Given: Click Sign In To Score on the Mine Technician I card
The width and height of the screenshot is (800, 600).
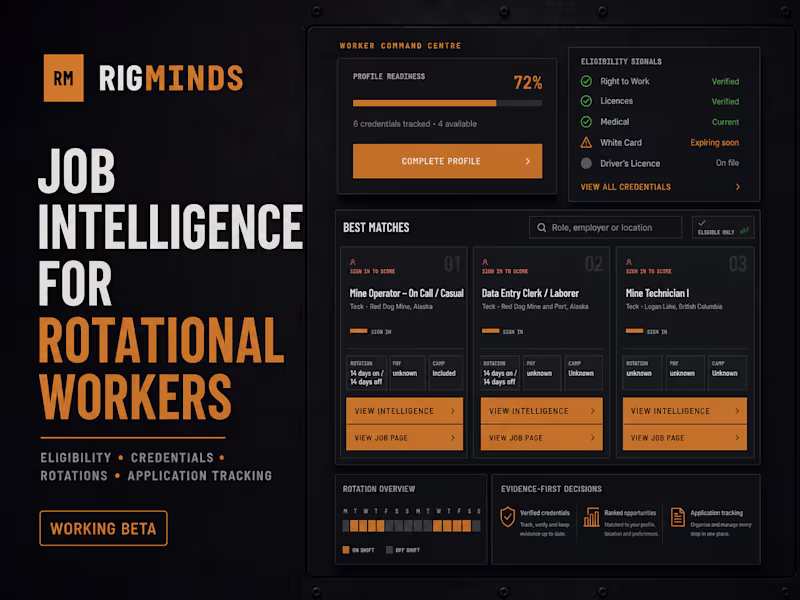Looking at the screenshot, I should point(648,271).
